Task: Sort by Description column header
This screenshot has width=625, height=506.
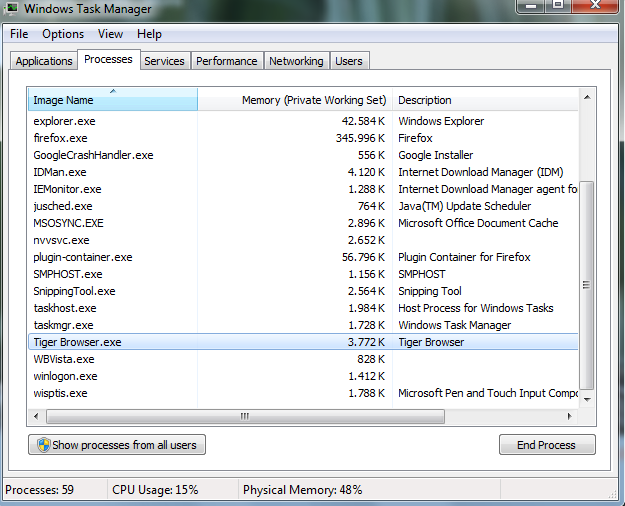Action: point(485,100)
